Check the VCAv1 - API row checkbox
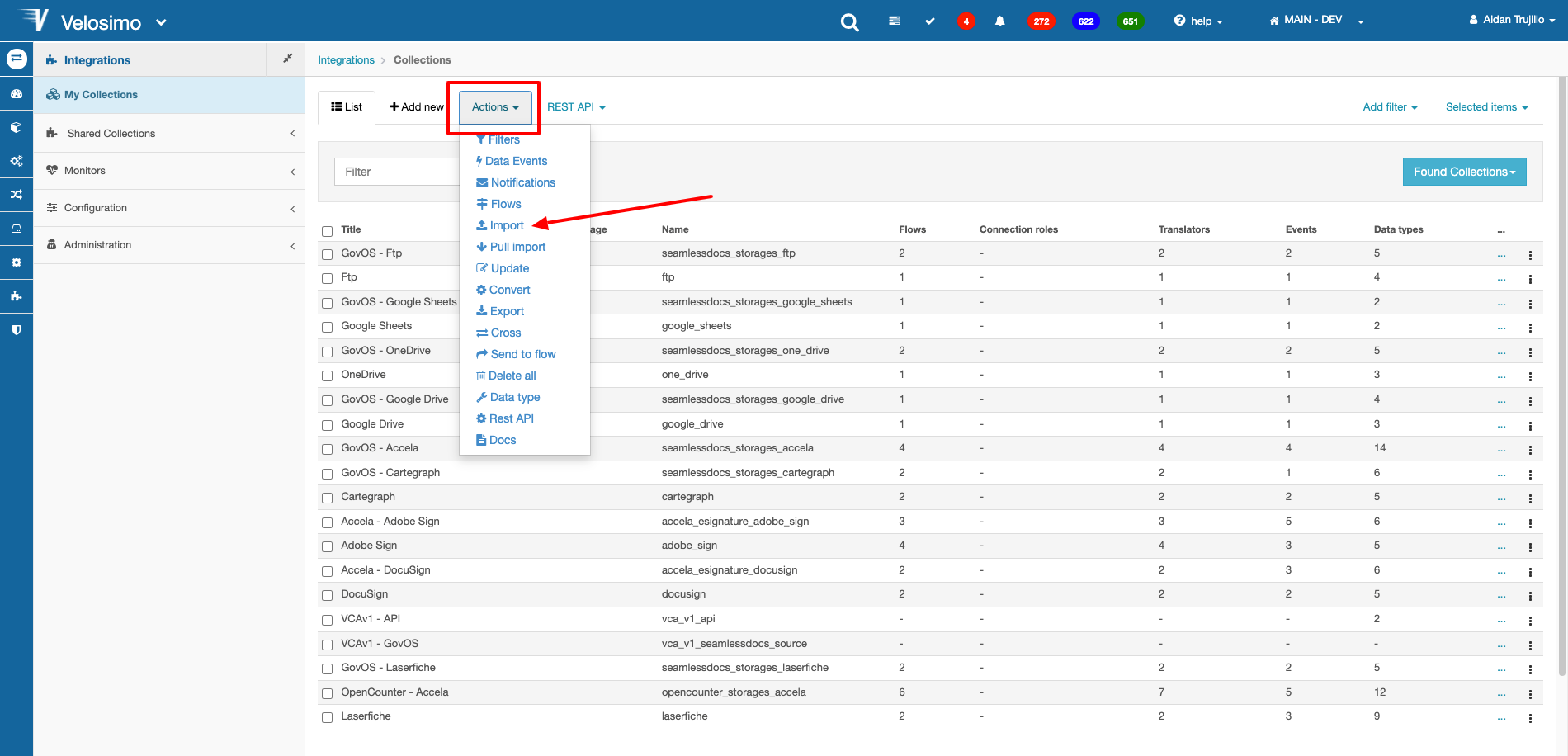Viewport: 1568px width, 756px height. [327, 621]
